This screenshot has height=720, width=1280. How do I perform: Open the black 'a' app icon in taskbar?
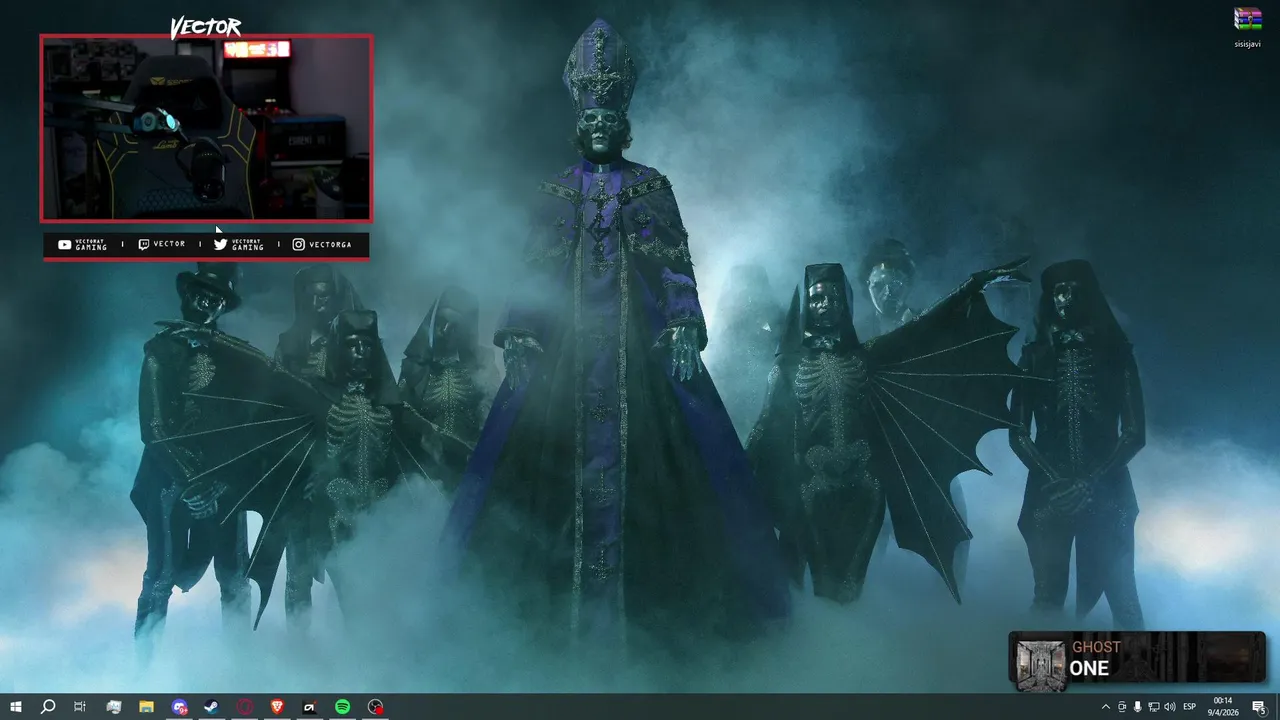click(310, 707)
